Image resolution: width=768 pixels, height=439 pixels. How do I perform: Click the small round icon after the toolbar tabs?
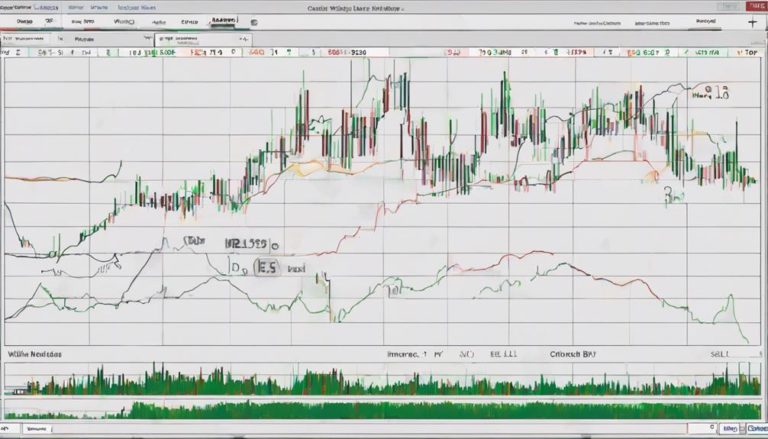coord(254,22)
